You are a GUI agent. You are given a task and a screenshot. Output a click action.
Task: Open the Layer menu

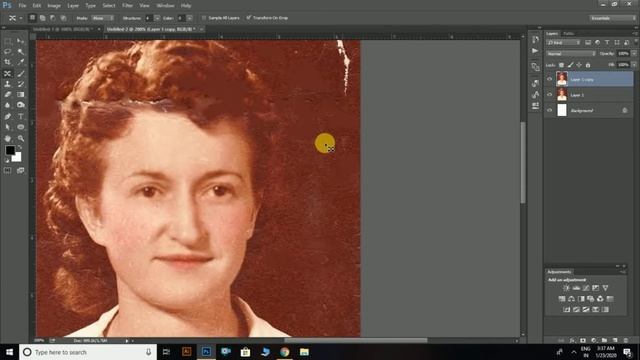coord(73,6)
